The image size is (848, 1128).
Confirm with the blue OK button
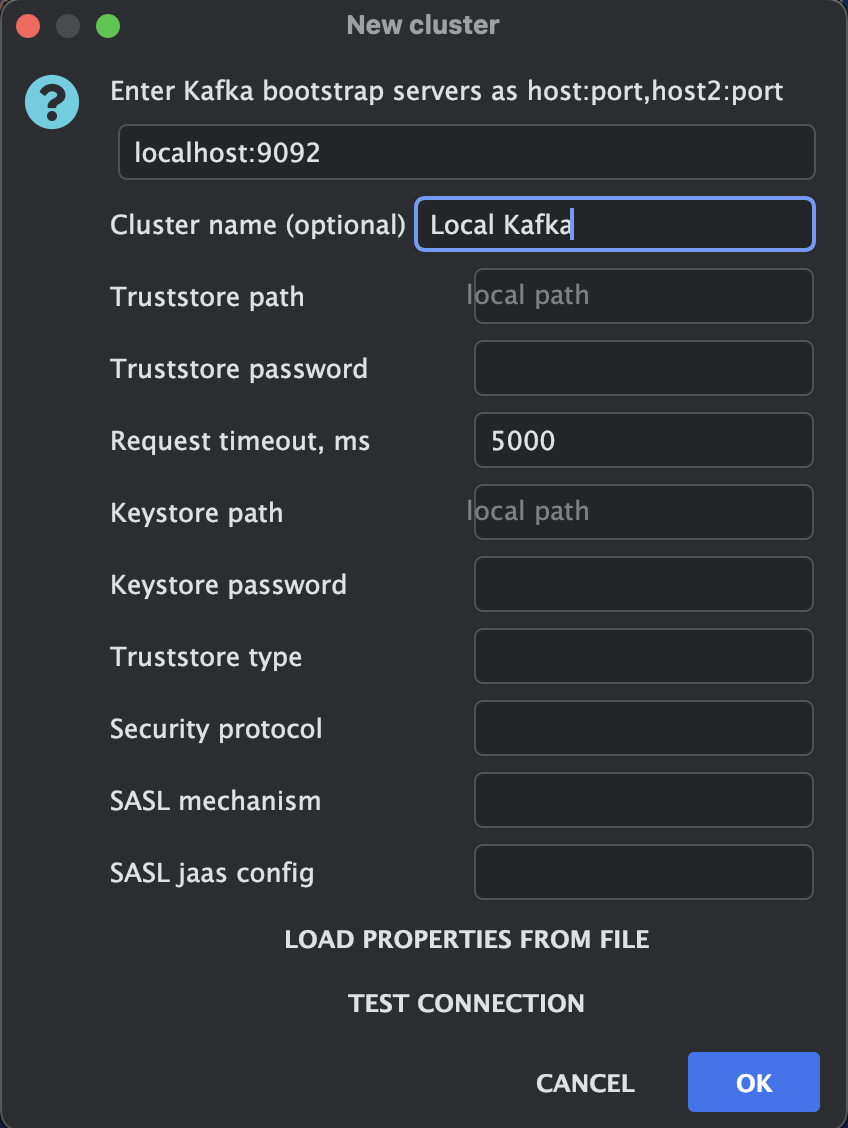[x=753, y=1082]
